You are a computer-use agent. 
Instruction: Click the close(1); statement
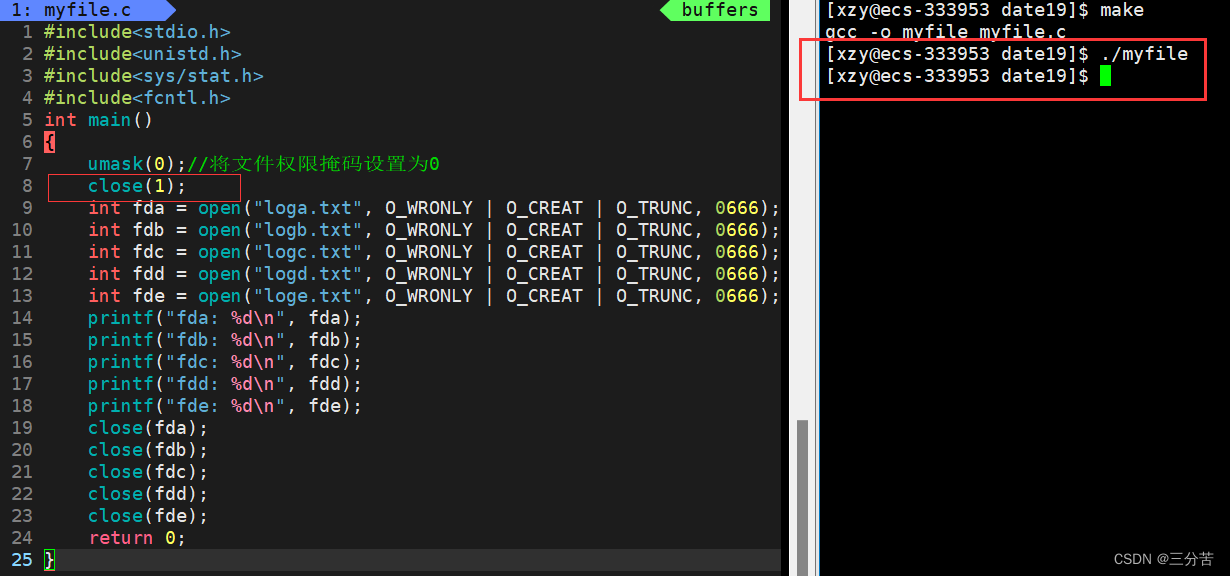coord(137,186)
